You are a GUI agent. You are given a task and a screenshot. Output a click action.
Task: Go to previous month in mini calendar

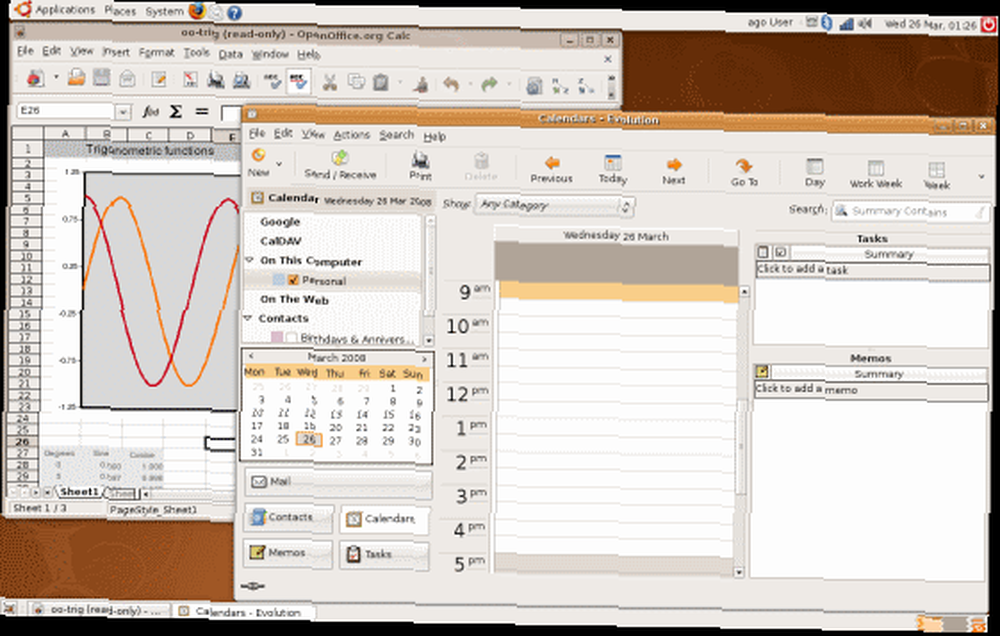[251, 356]
